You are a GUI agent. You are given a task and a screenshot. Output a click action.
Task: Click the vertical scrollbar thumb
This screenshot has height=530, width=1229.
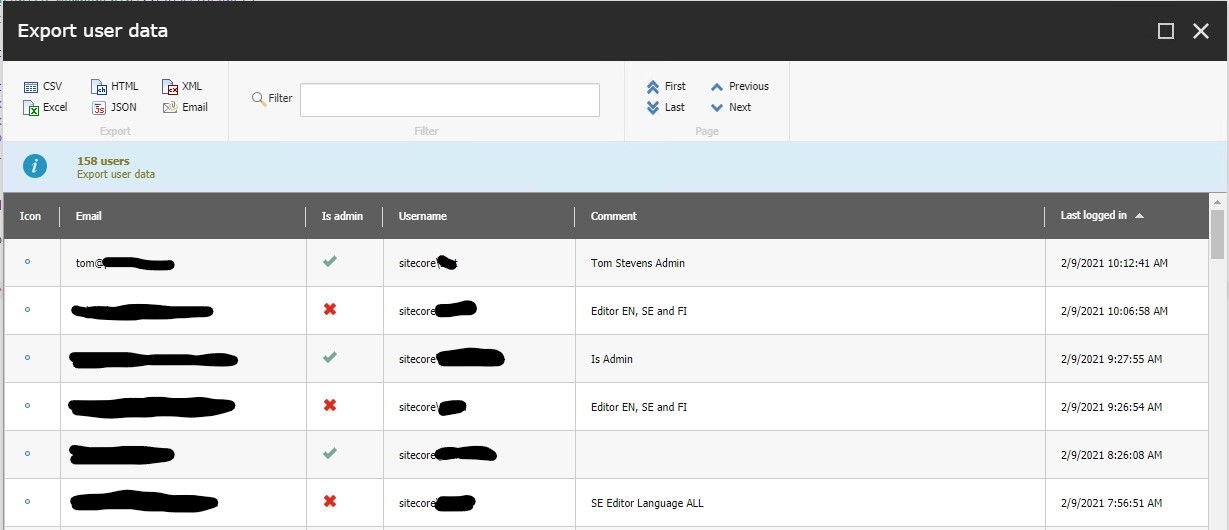(x=1217, y=235)
